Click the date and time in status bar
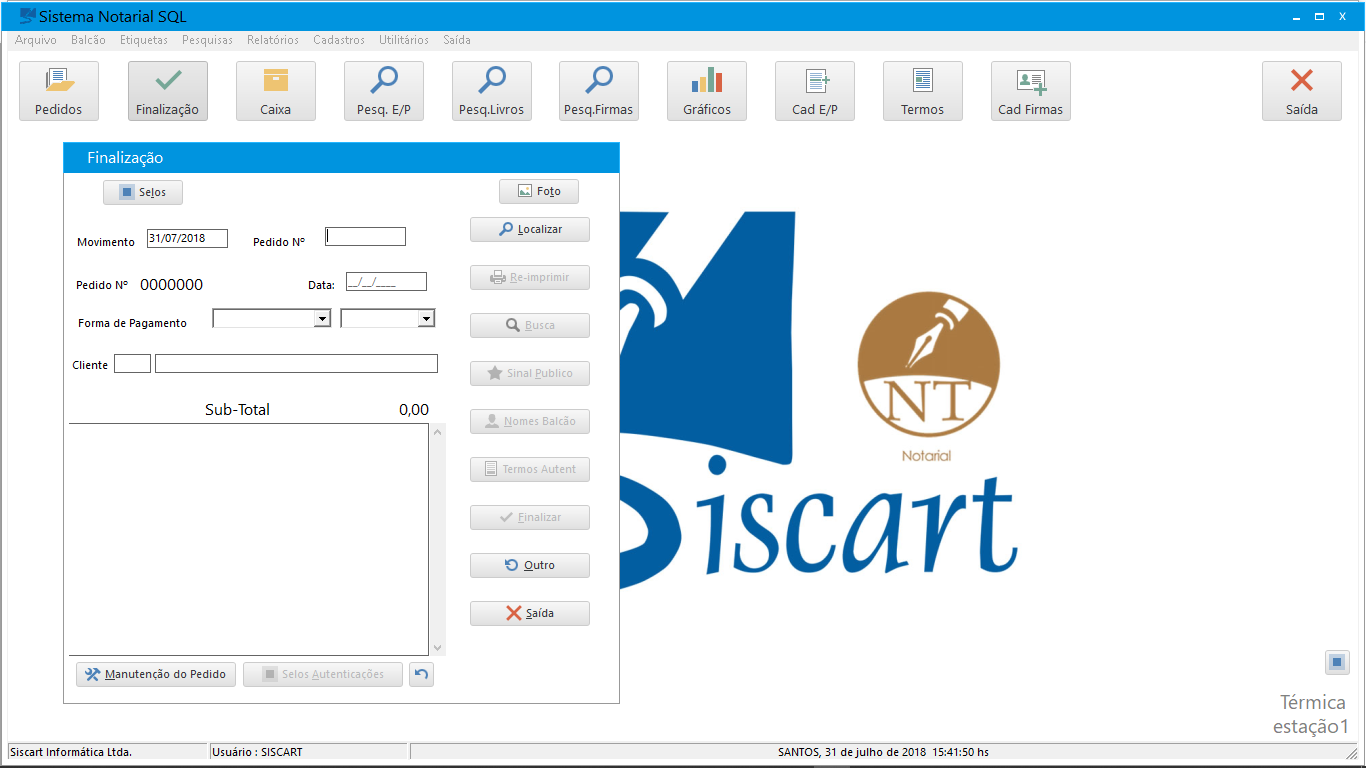 tap(883, 752)
